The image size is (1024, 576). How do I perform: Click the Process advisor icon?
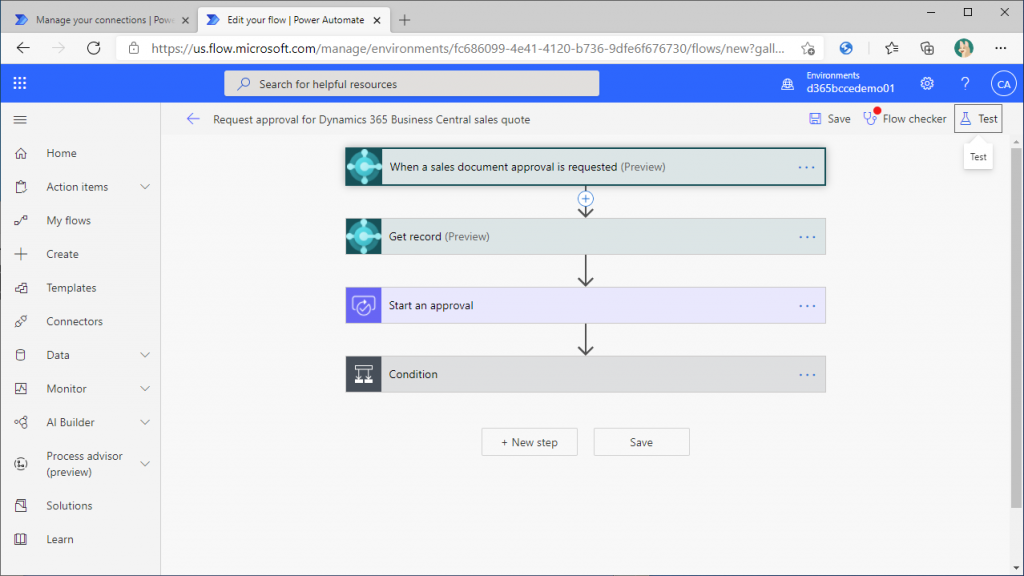pos(21,464)
